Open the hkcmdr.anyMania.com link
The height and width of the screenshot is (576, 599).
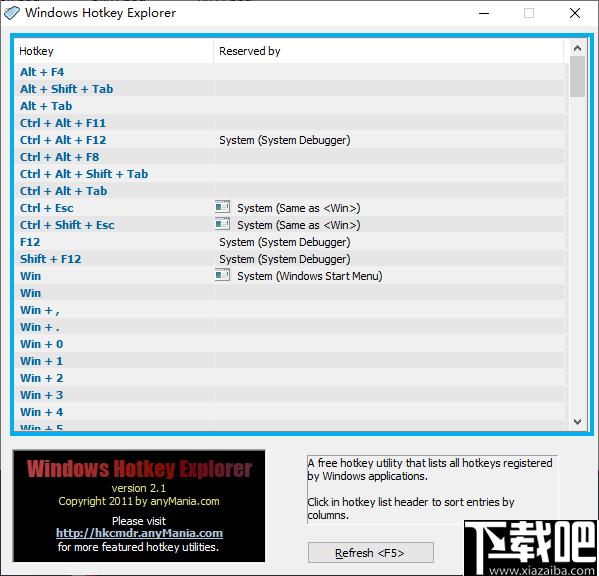pos(139,533)
